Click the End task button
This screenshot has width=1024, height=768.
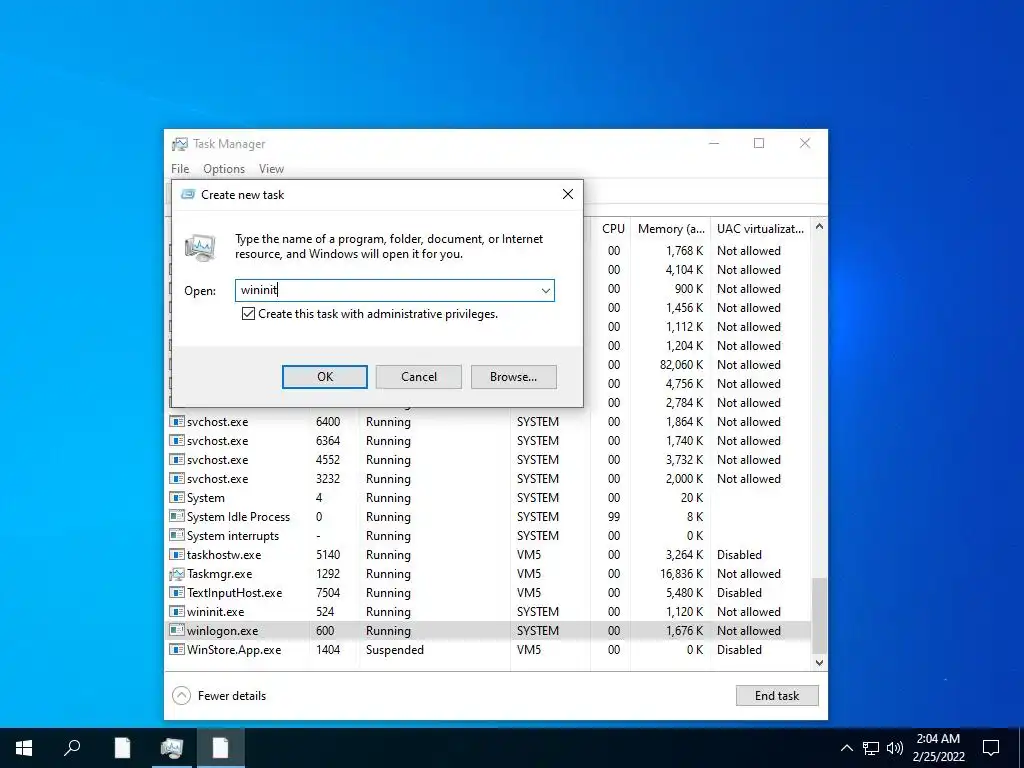coord(777,696)
